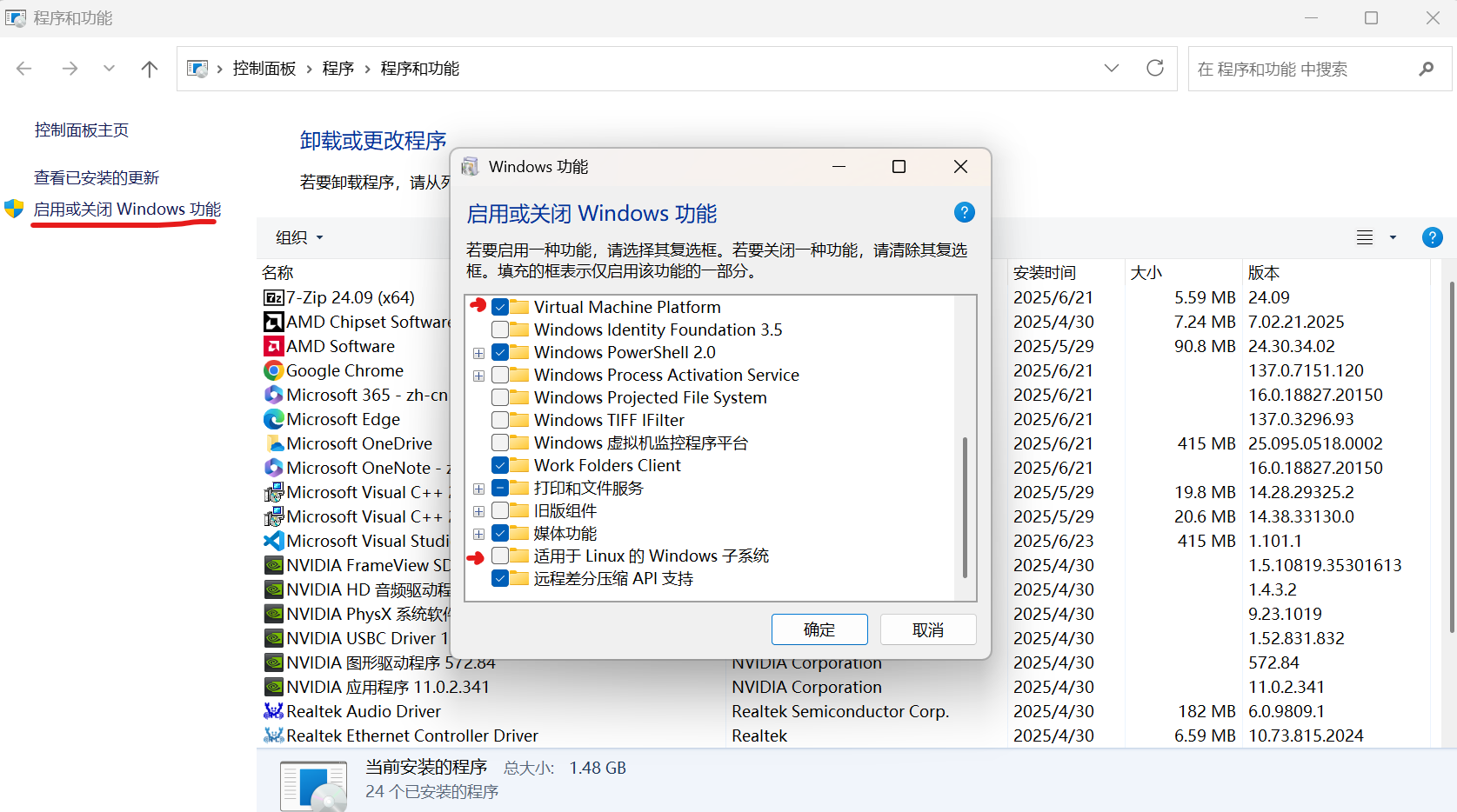Sort by the 大小 column header
The width and height of the screenshot is (1457, 812).
(x=1146, y=273)
